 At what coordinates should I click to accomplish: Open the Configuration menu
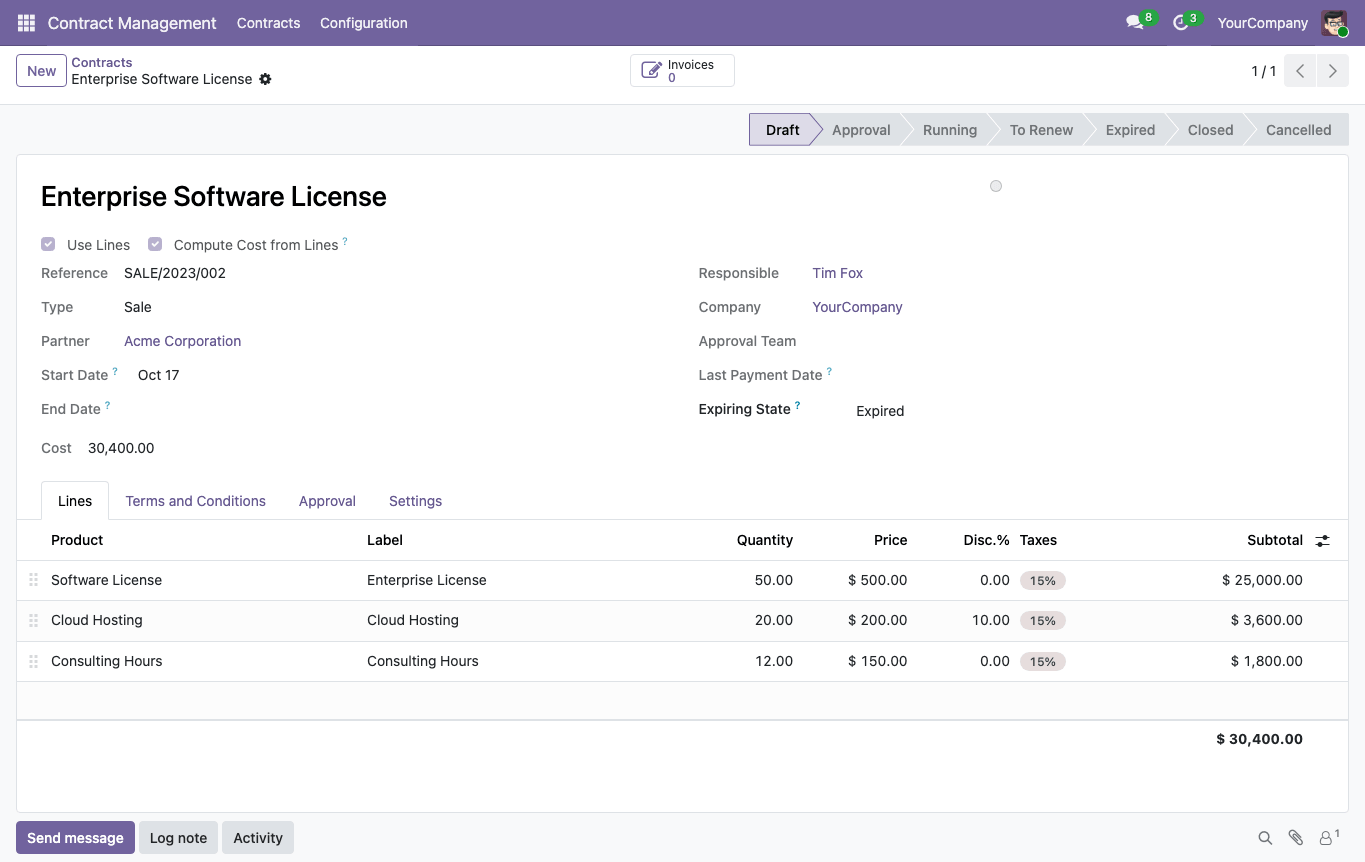pyautogui.click(x=364, y=22)
